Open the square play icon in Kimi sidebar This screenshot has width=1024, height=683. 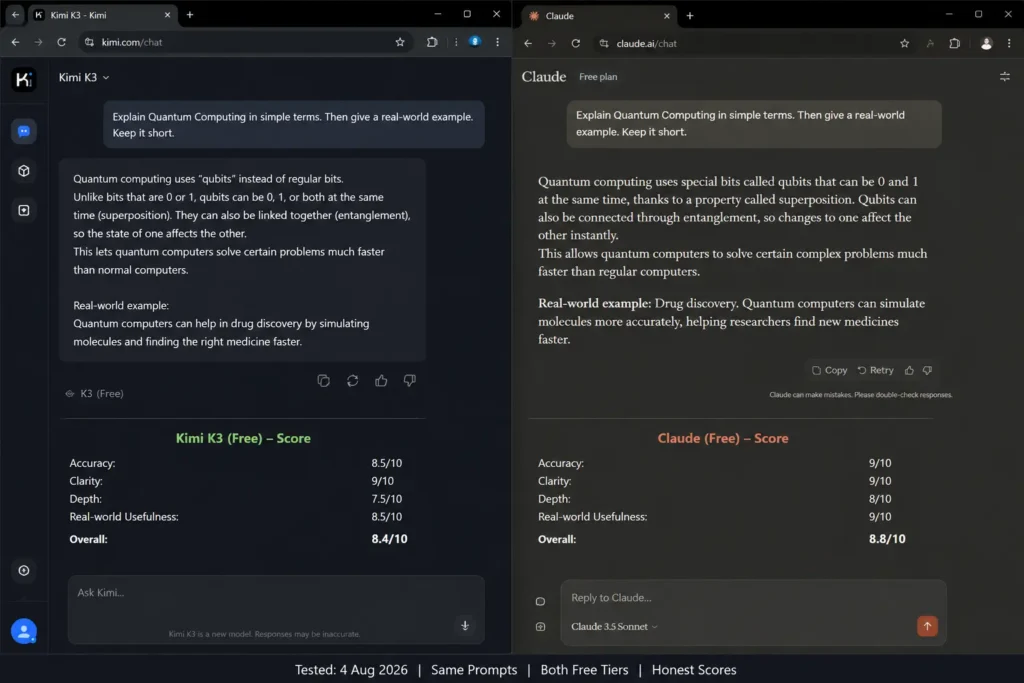[24, 210]
